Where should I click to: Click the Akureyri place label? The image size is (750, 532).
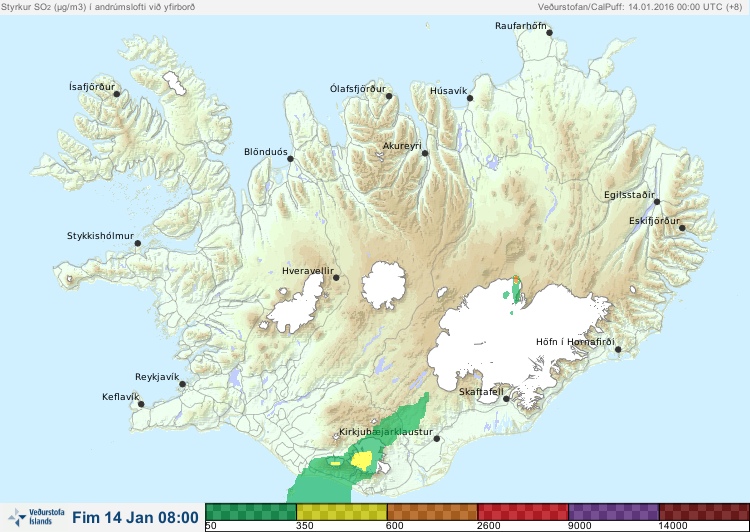click(x=402, y=146)
